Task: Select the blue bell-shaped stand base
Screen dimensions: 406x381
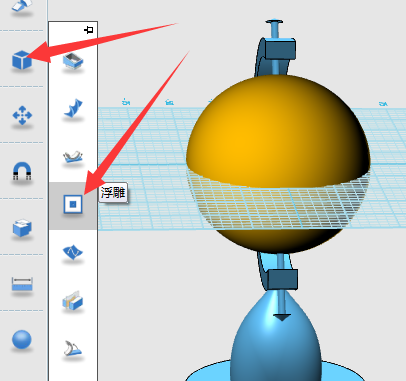Action: tap(276, 337)
